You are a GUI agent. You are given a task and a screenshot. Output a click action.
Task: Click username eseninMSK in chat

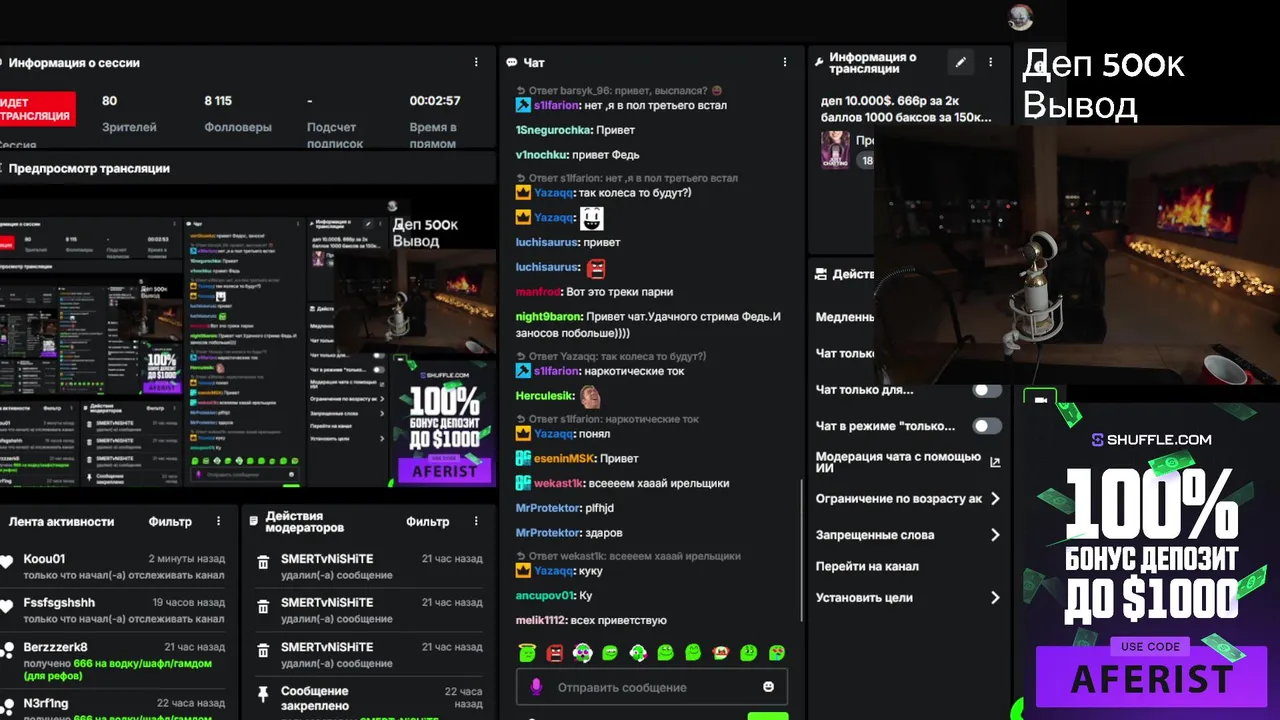click(564, 458)
